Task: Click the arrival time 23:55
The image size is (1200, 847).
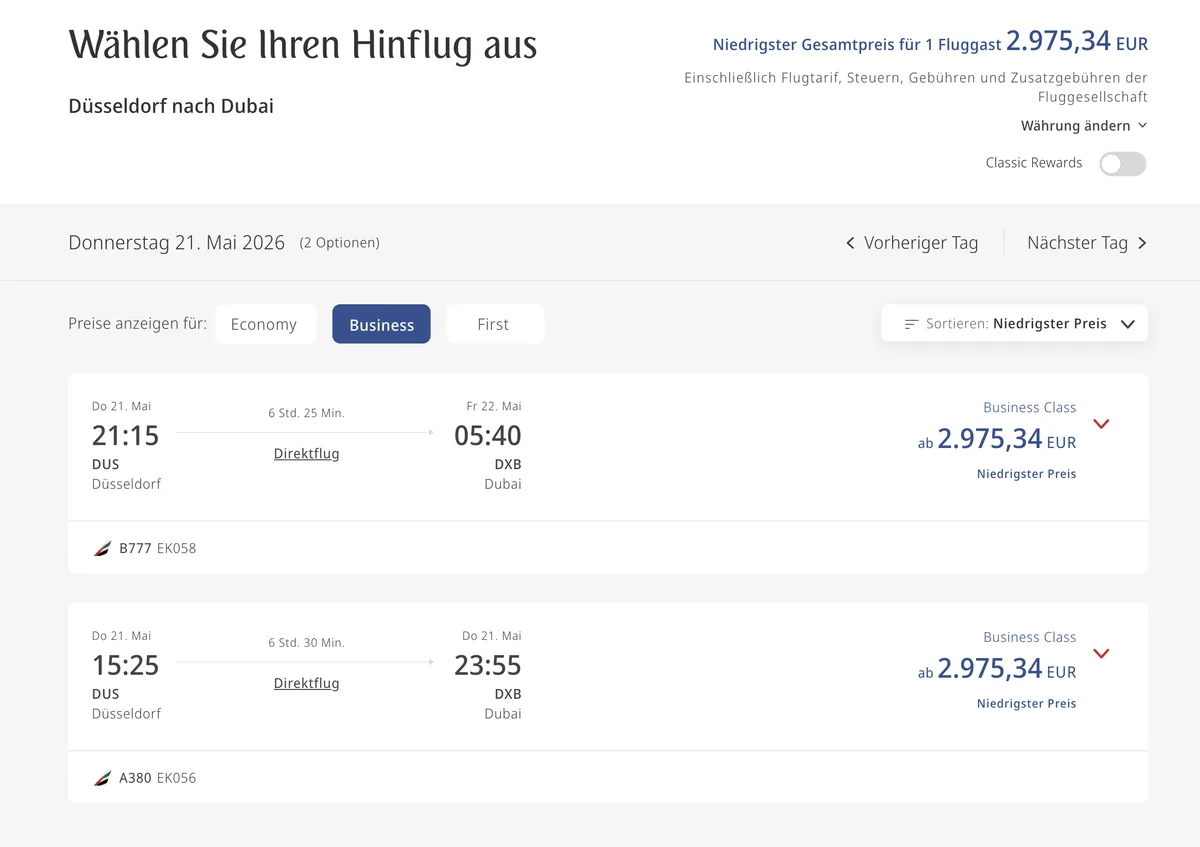Action: tap(488, 666)
